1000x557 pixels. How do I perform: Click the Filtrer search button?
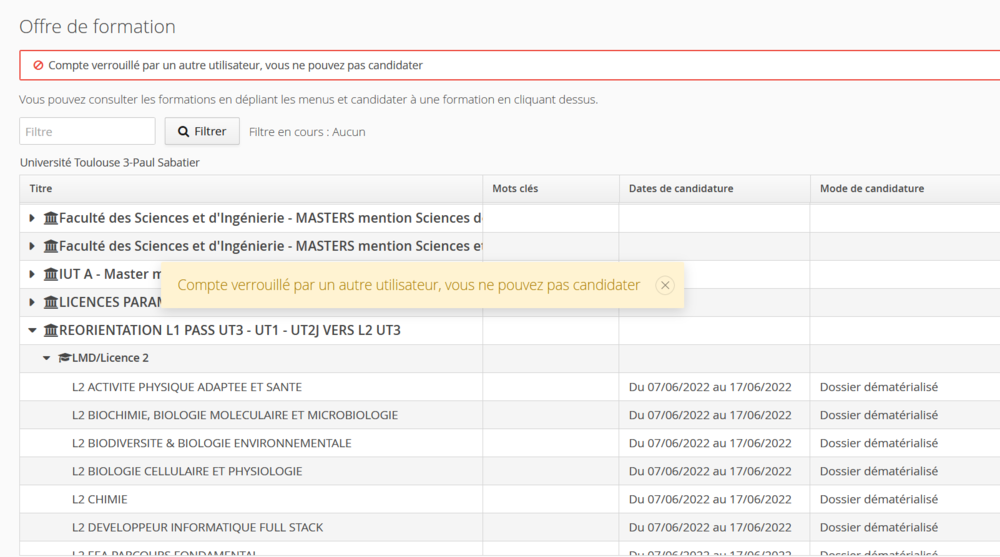pyautogui.click(x=202, y=131)
